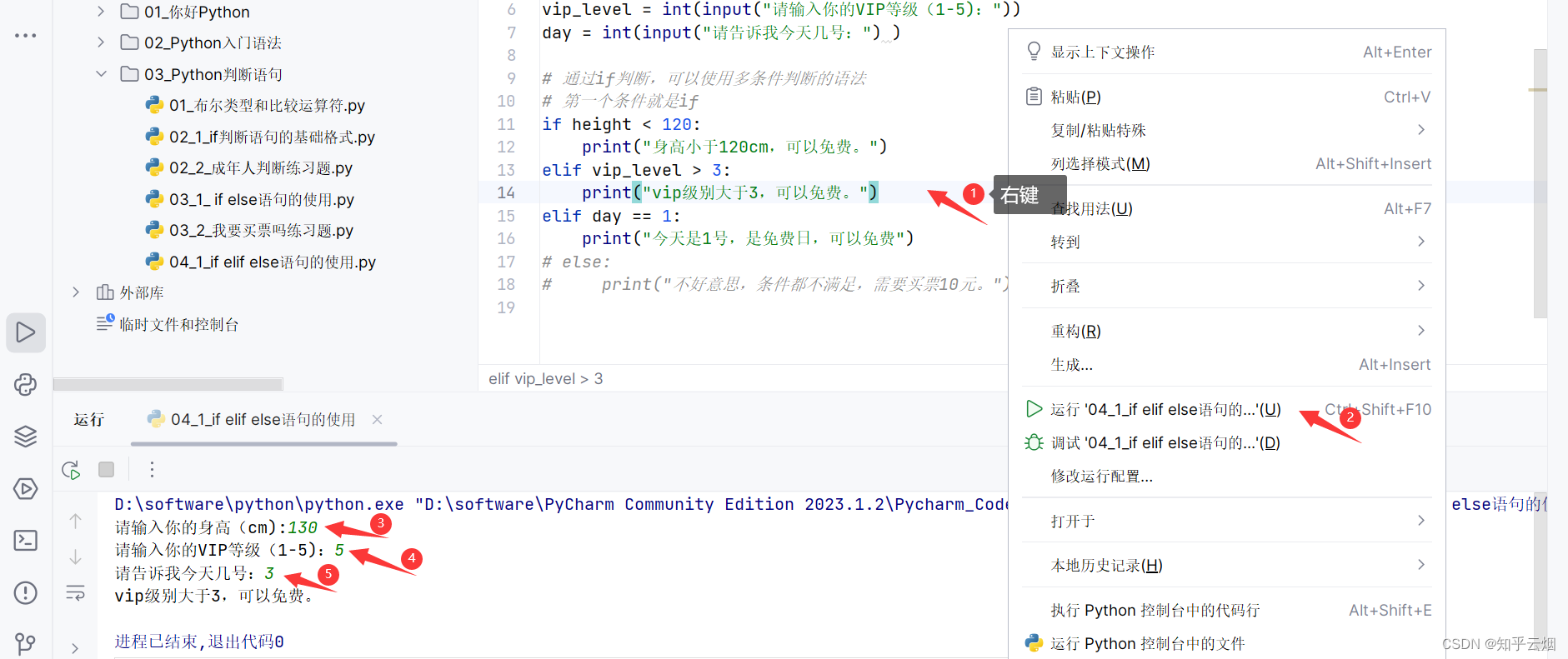Open file 02_1_if判断语句的基础格式.py
1568x659 pixels.
[x=272, y=137]
